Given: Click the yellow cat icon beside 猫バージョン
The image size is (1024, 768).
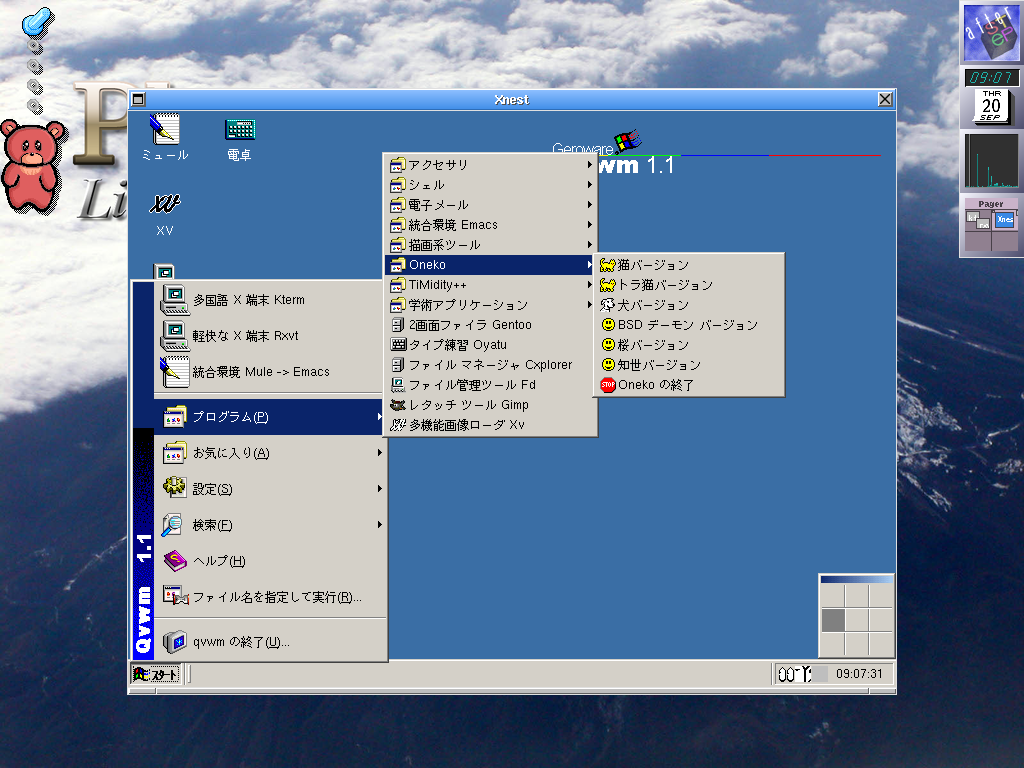Looking at the screenshot, I should click(x=607, y=264).
